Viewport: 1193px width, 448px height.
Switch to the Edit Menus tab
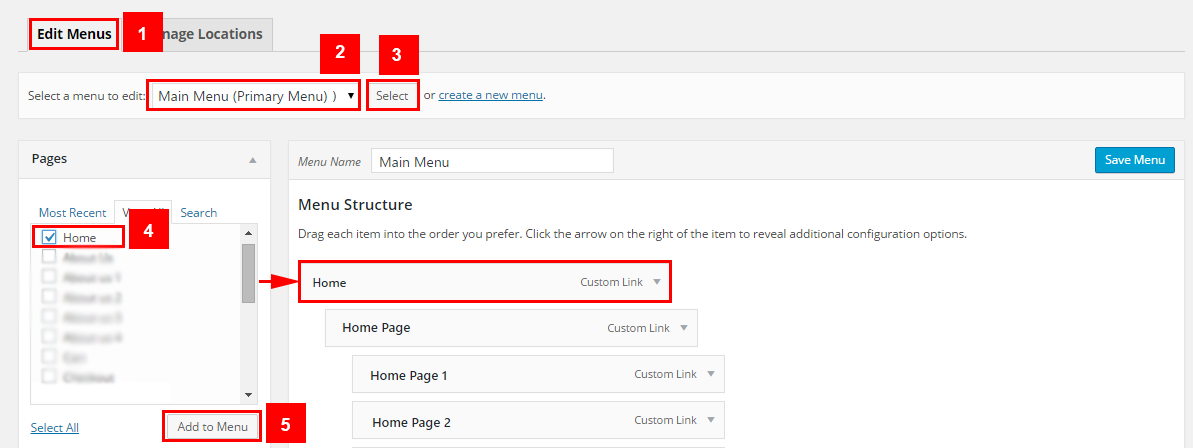74,34
